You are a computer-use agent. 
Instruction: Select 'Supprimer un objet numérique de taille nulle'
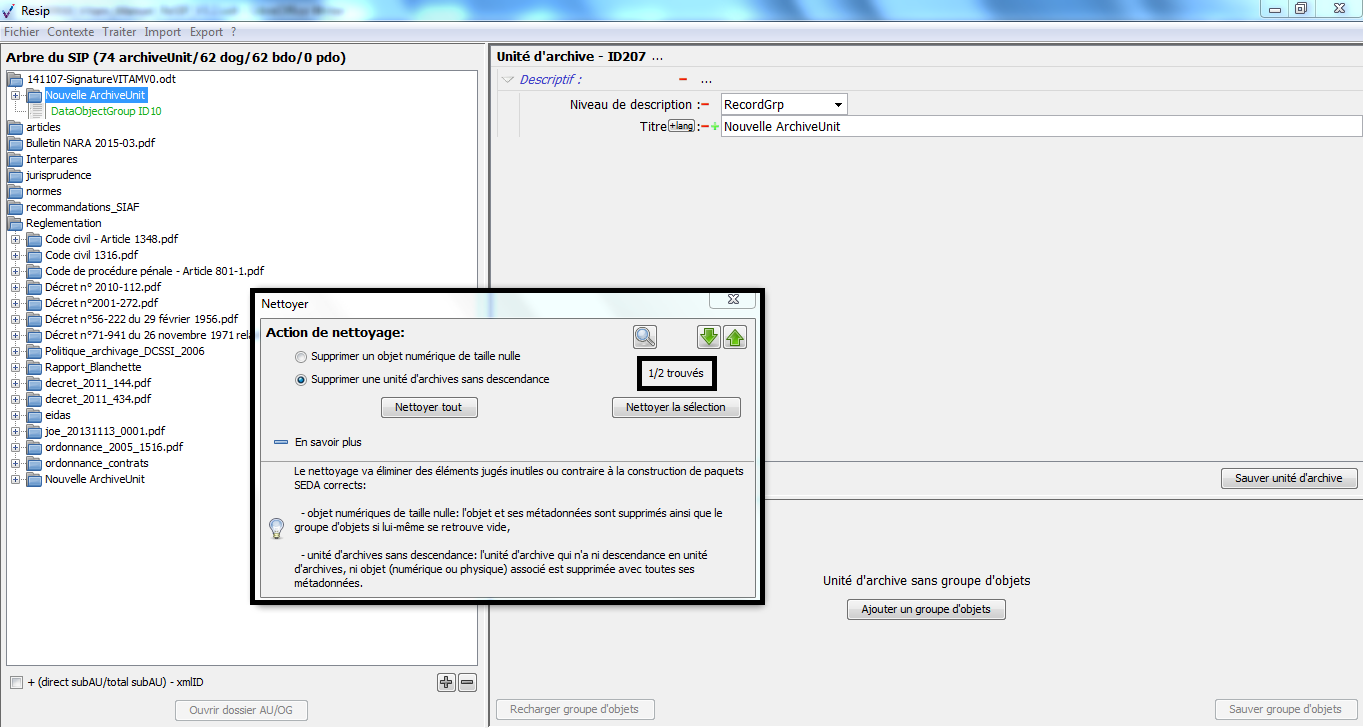301,356
